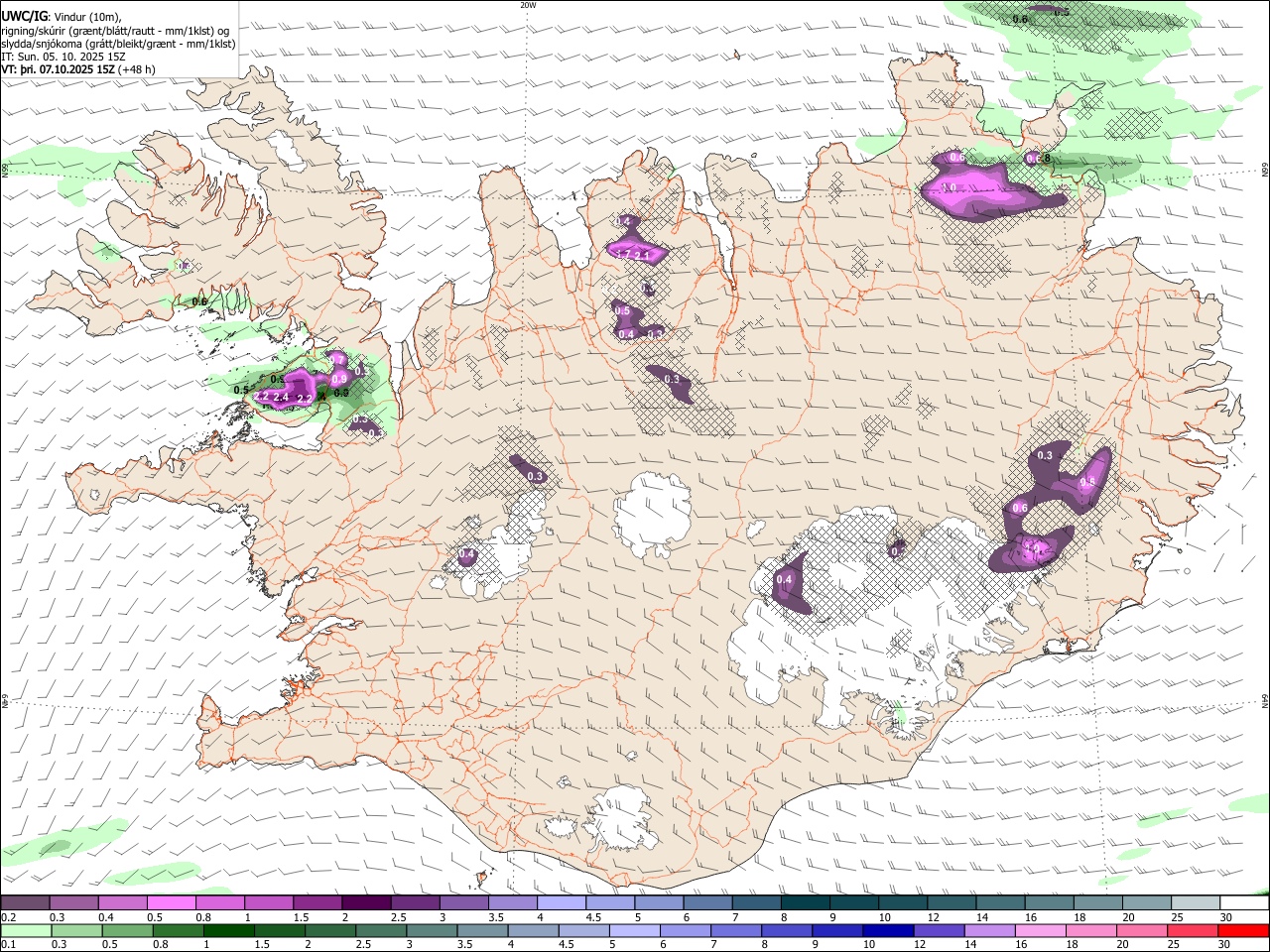Viewport: 1270px width, 952px height.
Task: Click the 'VT: þri. 07.10.2025 15Z' valid time
Action: 58,69
